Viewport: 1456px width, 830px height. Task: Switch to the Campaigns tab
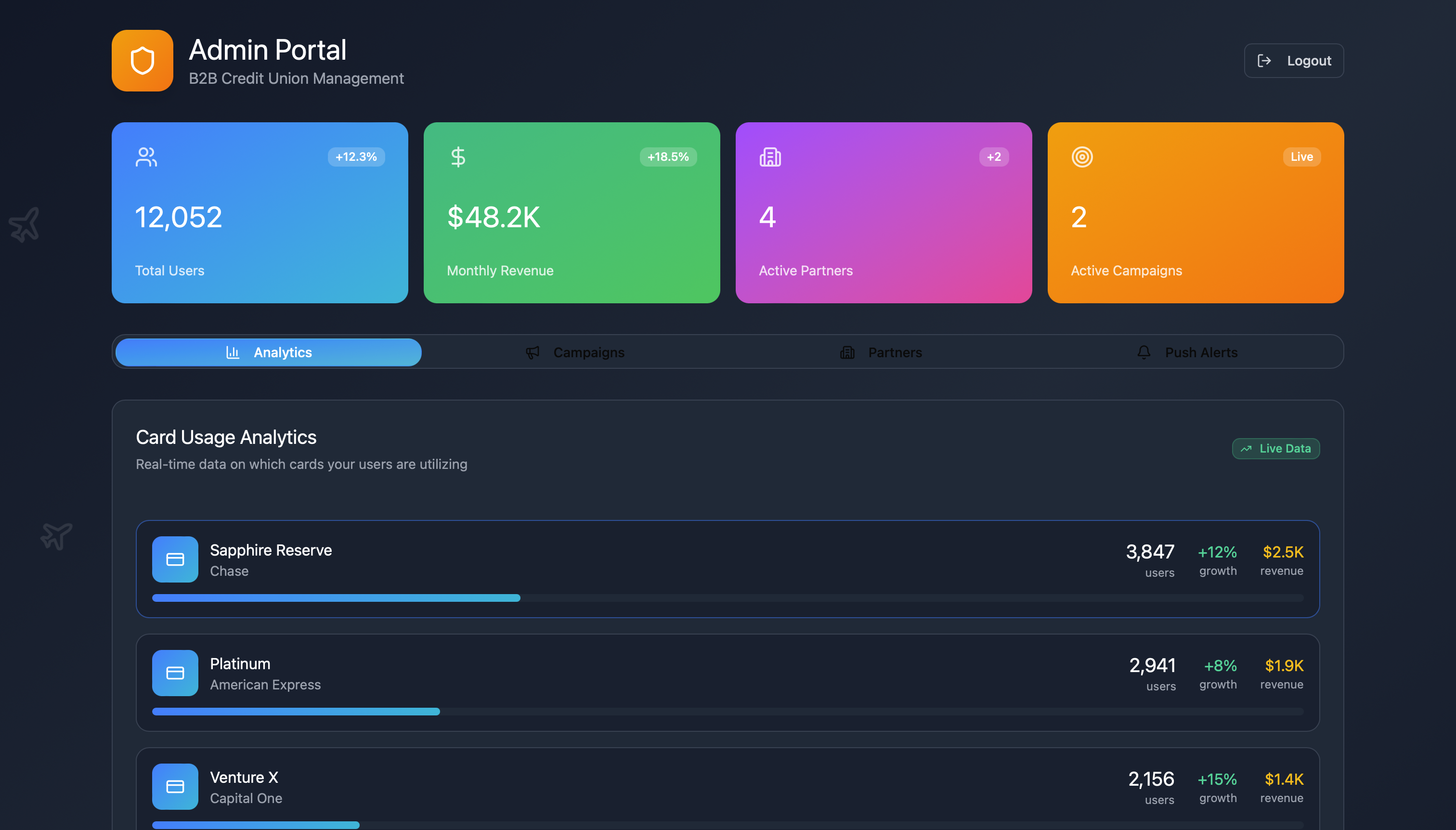[x=574, y=352]
